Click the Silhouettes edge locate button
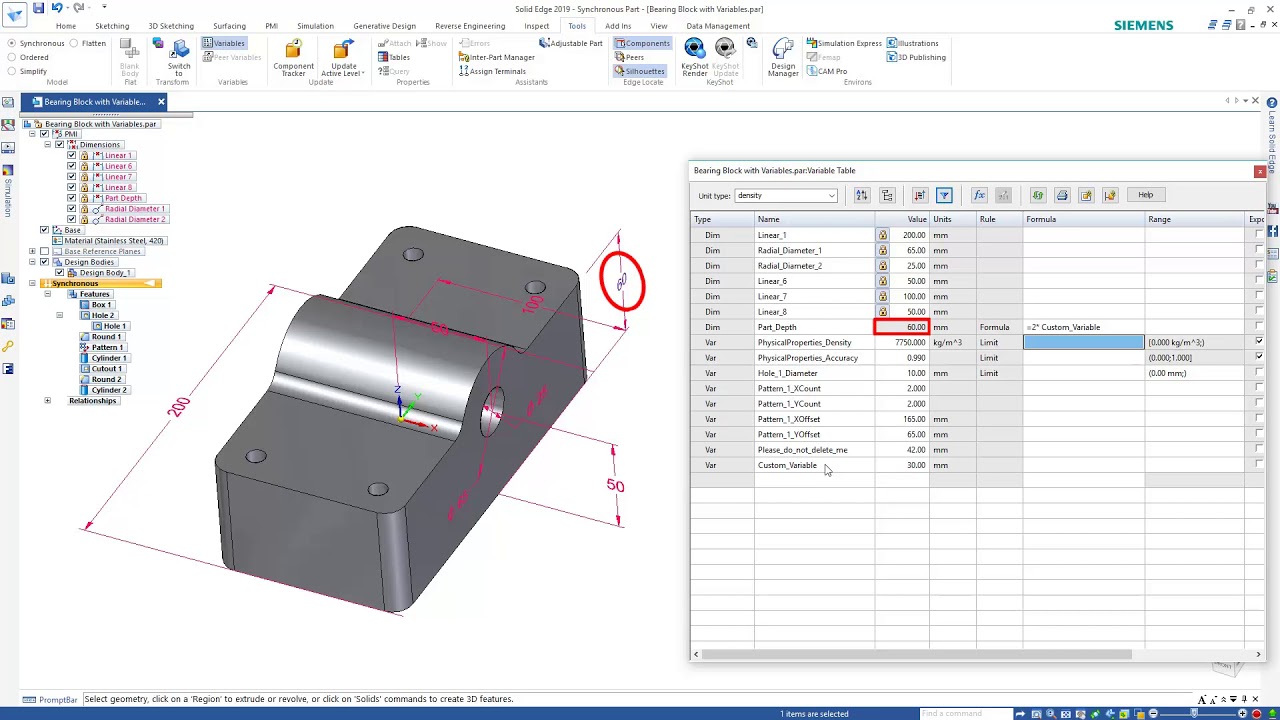The height and width of the screenshot is (720, 1280). pos(640,71)
